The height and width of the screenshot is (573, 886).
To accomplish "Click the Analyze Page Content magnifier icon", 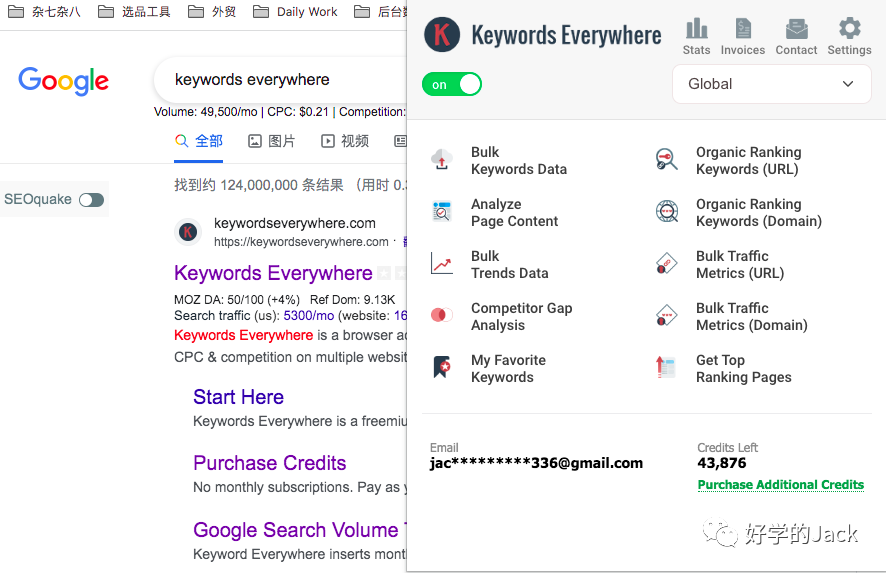I will click(x=441, y=212).
